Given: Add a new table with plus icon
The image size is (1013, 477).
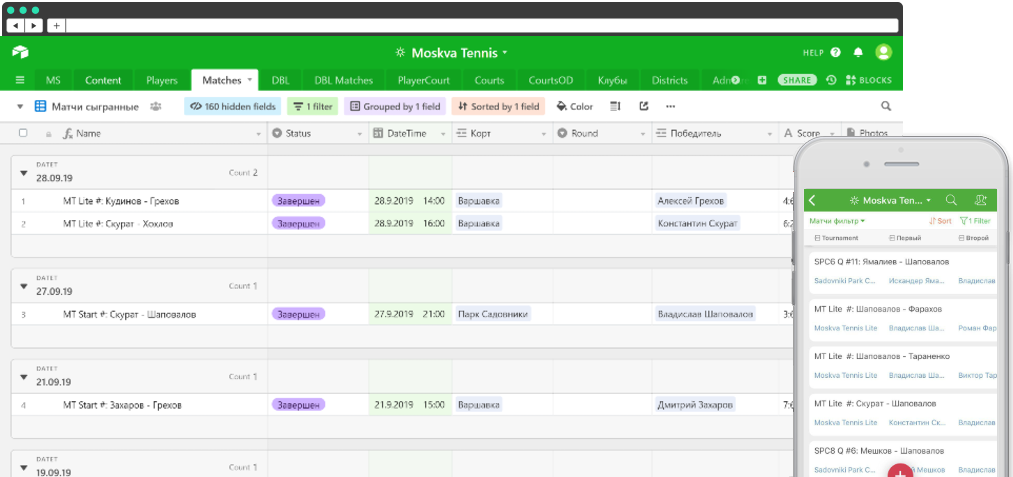Looking at the screenshot, I should [762, 80].
